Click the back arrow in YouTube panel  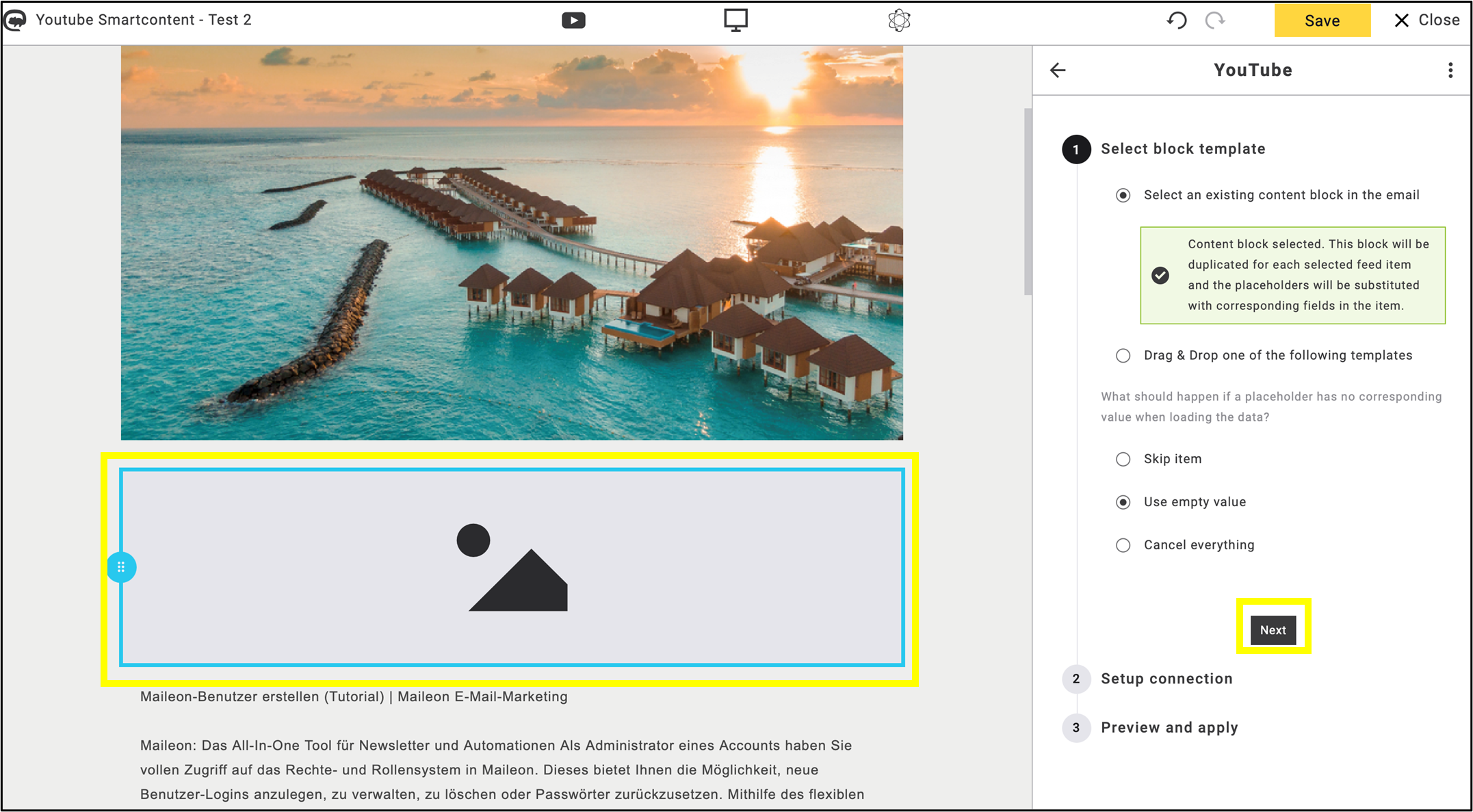pos(1058,70)
